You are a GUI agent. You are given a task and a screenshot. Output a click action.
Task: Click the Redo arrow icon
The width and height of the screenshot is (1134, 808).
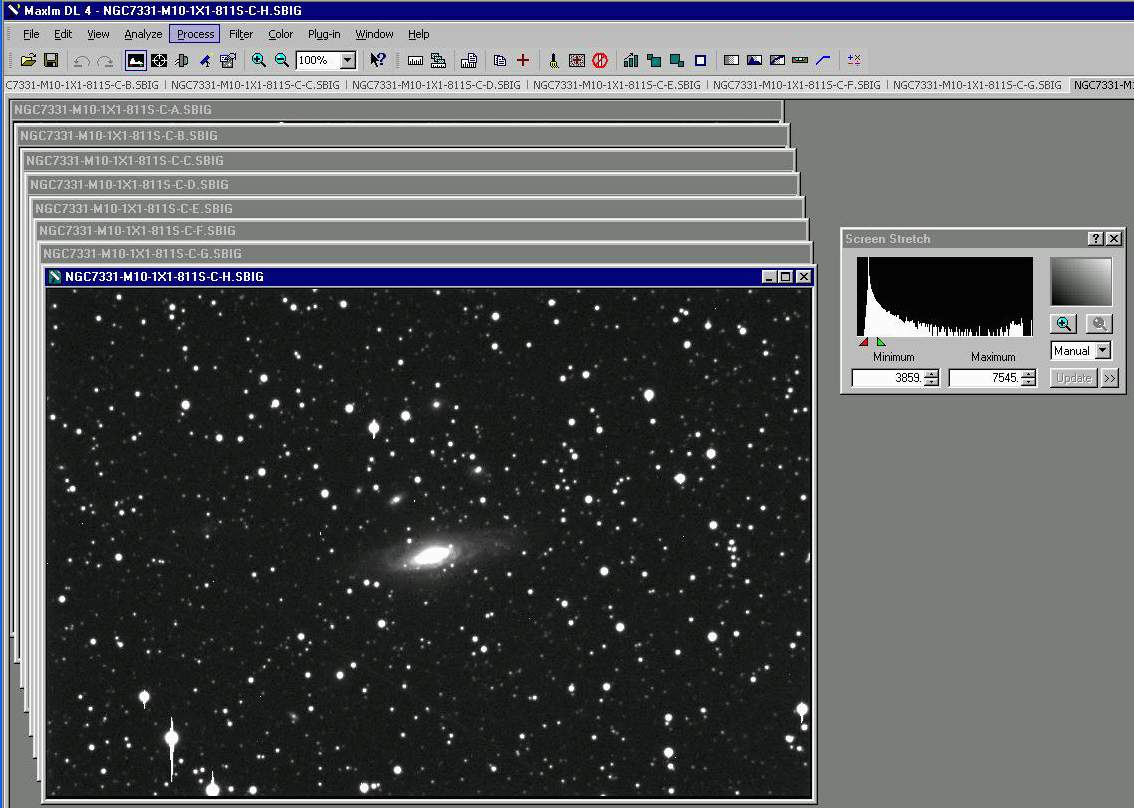click(x=105, y=61)
